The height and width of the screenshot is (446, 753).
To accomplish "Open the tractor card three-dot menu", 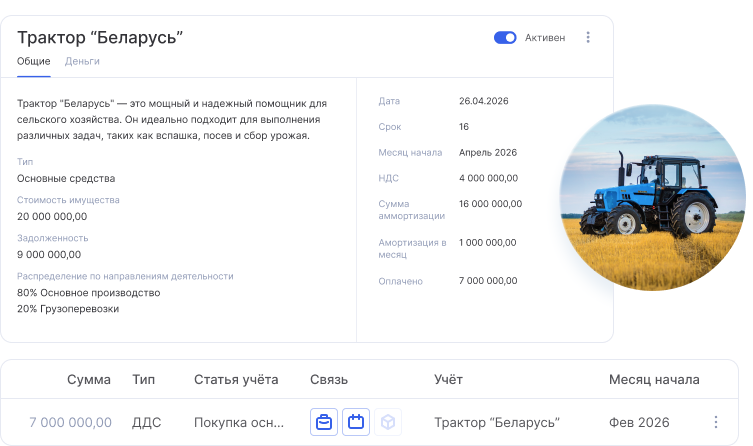I will [x=588, y=38].
